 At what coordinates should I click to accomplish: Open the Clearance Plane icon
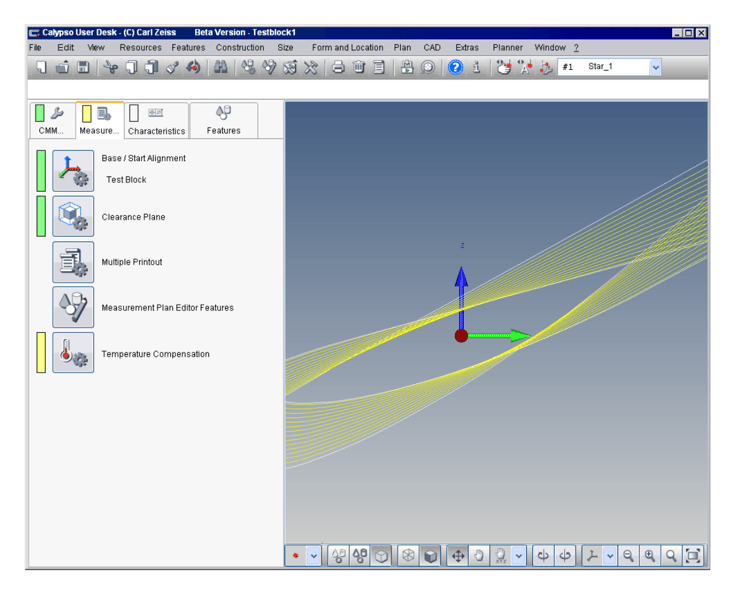73,216
